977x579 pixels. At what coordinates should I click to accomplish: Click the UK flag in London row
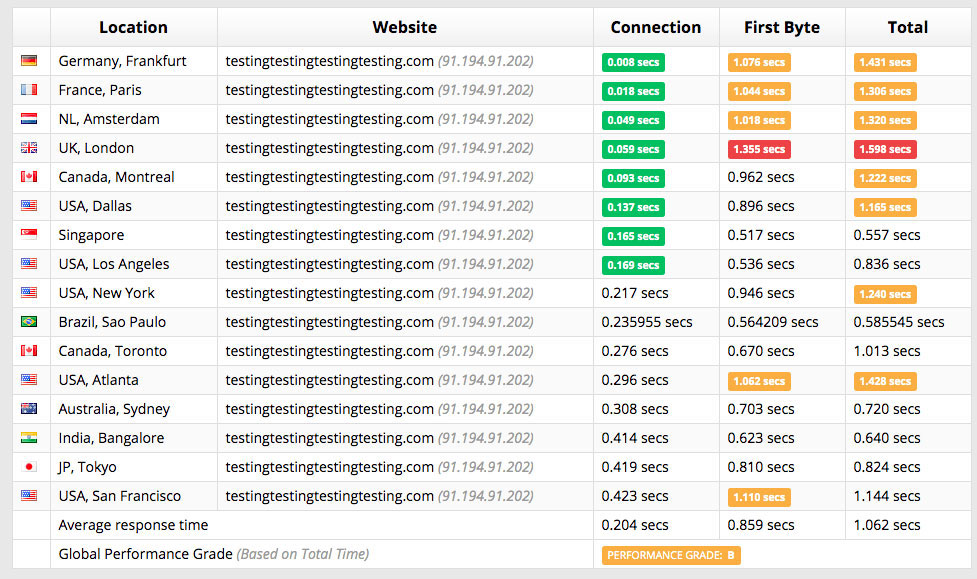point(29,148)
